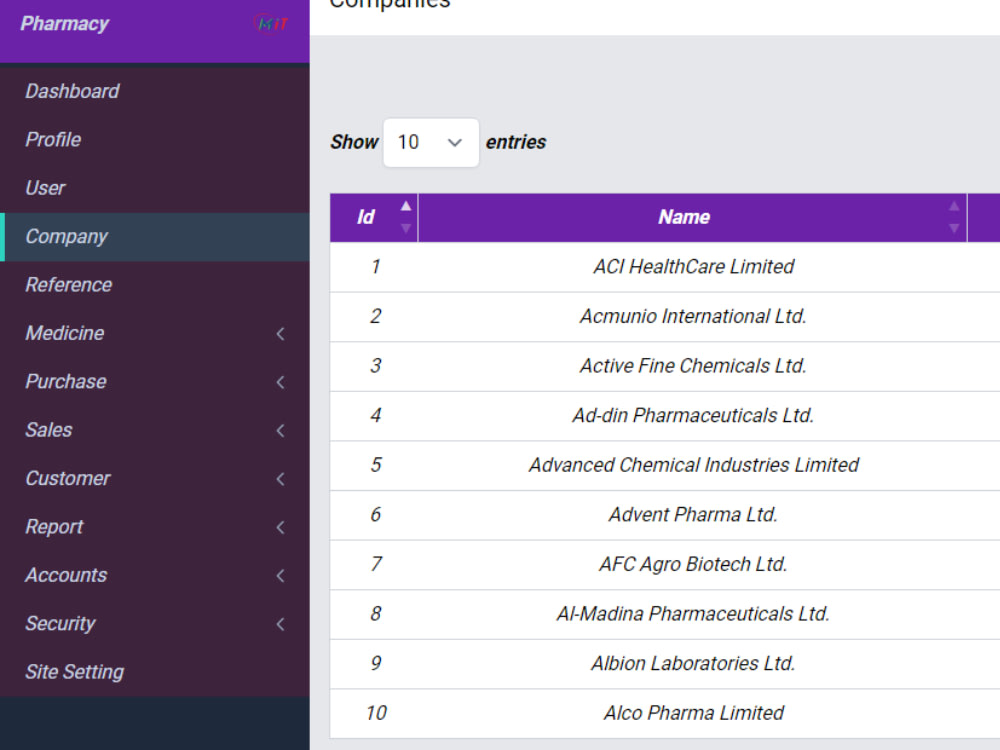This screenshot has width=1000, height=750.
Task: Select row Albion Laboratories Ltd.
Action: pos(665,664)
